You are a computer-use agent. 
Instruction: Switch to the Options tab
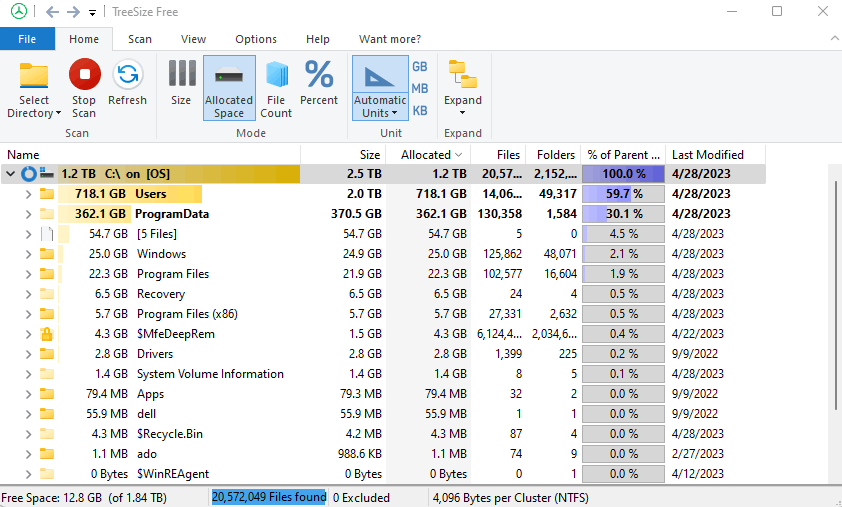pos(256,39)
